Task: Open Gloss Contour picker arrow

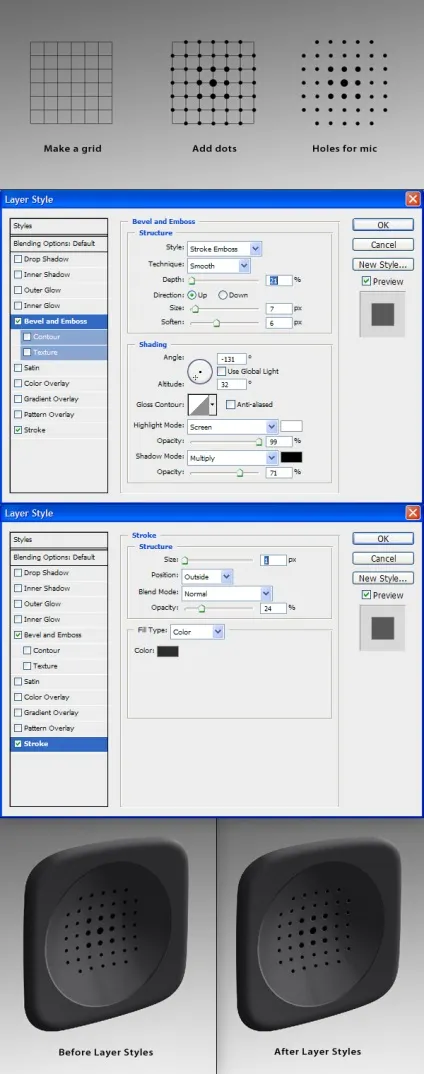Action: coord(213,405)
